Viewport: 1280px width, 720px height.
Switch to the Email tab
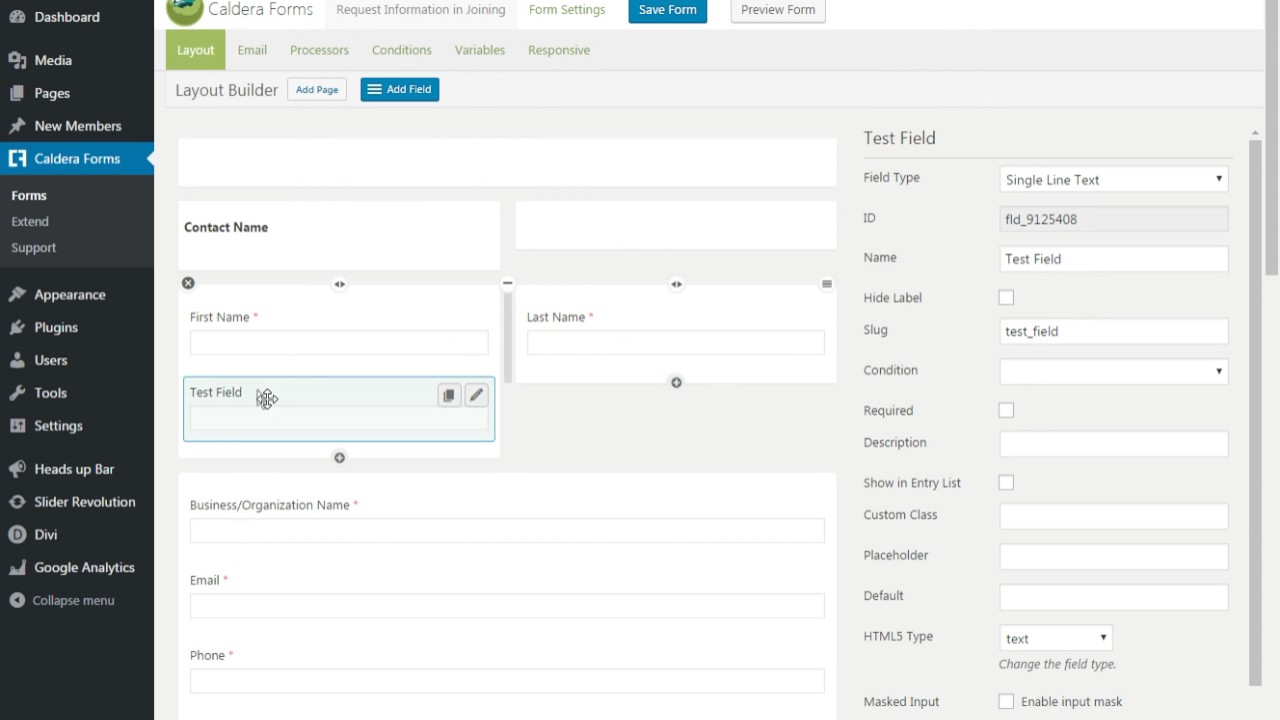tap(252, 50)
